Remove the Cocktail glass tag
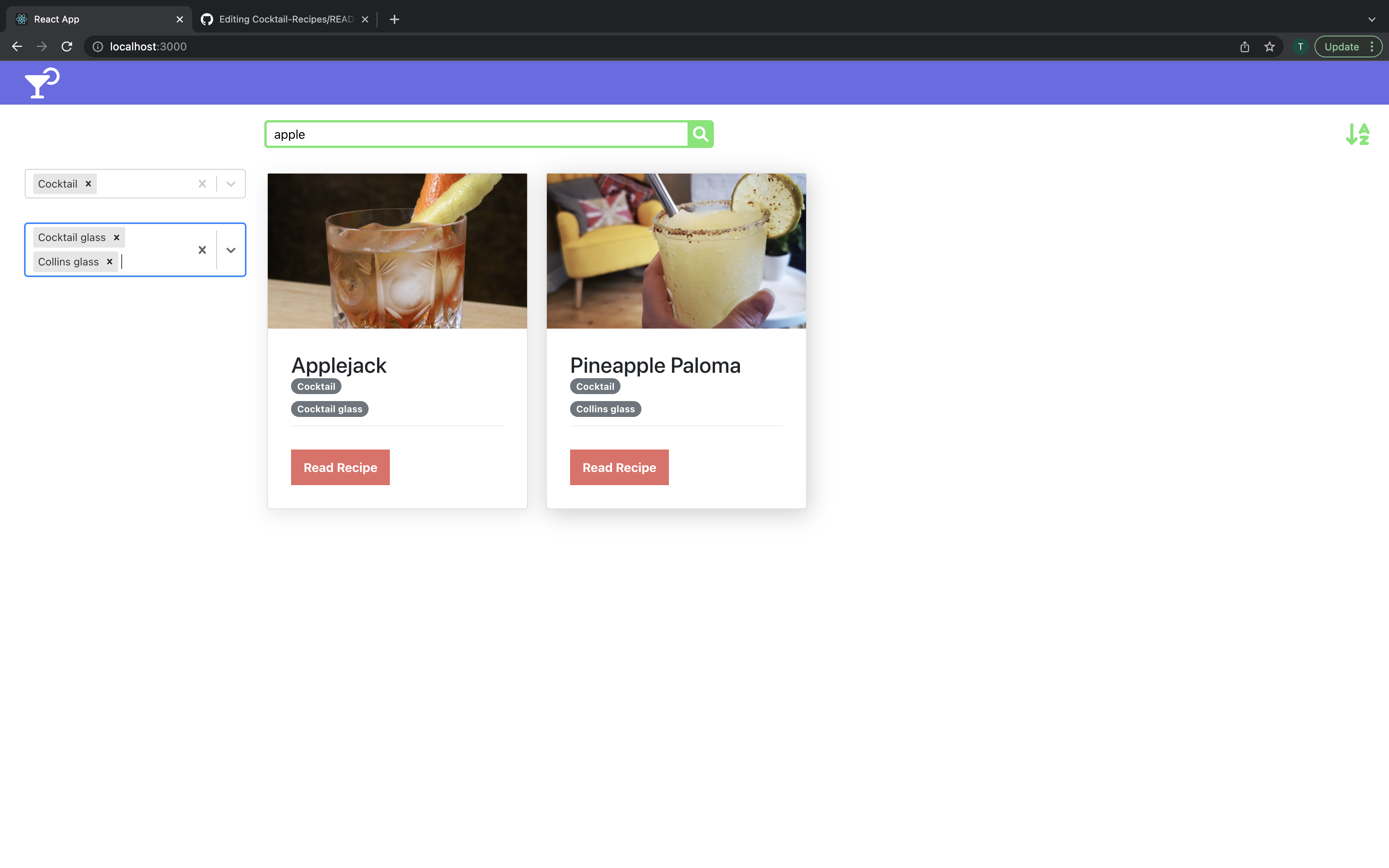The width and height of the screenshot is (1389, 868). (117, 237)
